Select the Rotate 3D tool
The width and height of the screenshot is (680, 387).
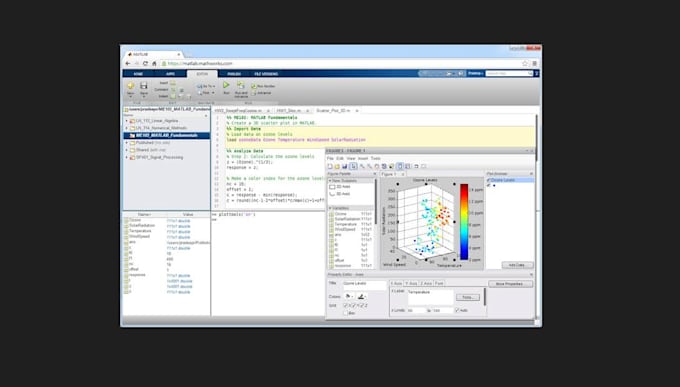pos(384,166)
